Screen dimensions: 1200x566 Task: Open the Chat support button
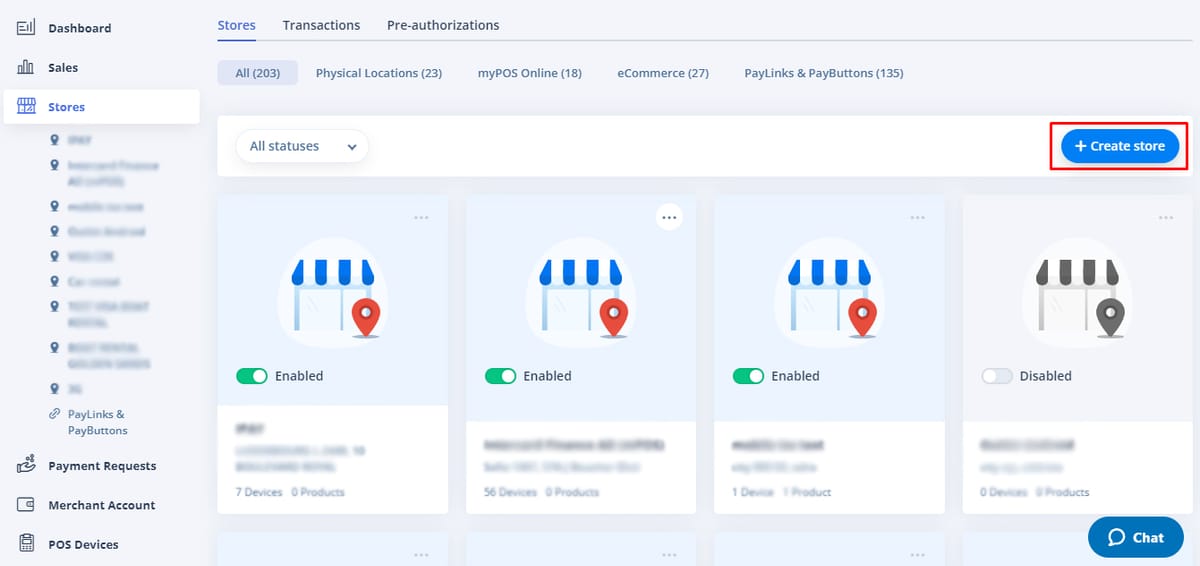[1136, 537]
